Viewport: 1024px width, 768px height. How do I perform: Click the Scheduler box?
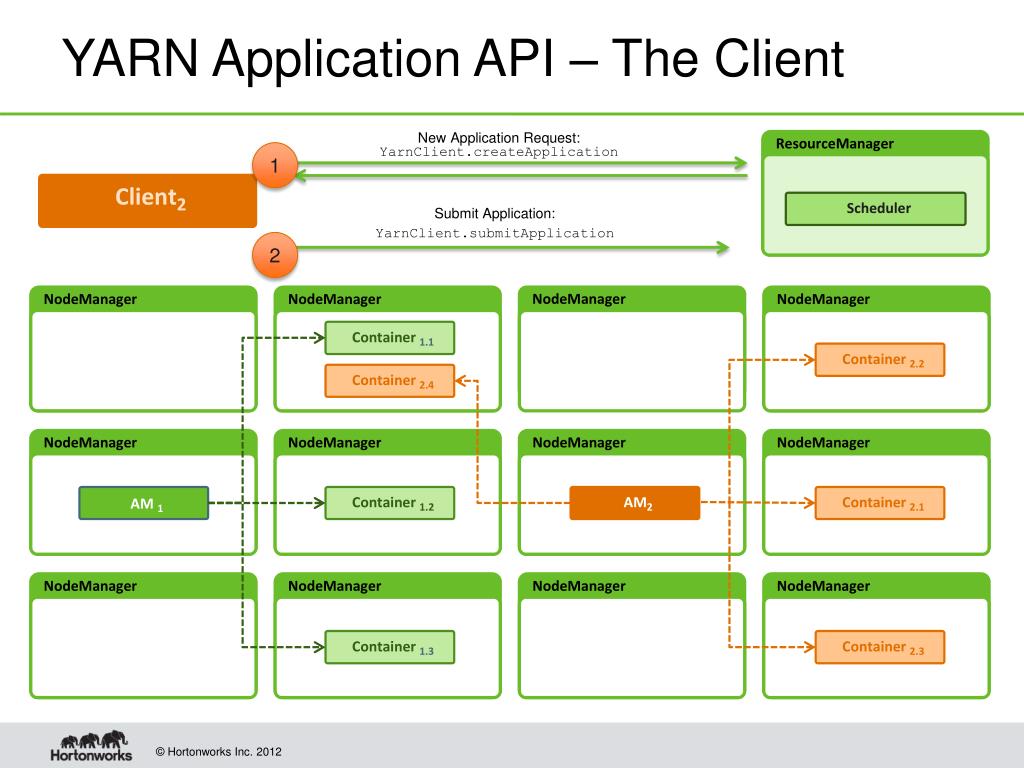tap(876, 209)
